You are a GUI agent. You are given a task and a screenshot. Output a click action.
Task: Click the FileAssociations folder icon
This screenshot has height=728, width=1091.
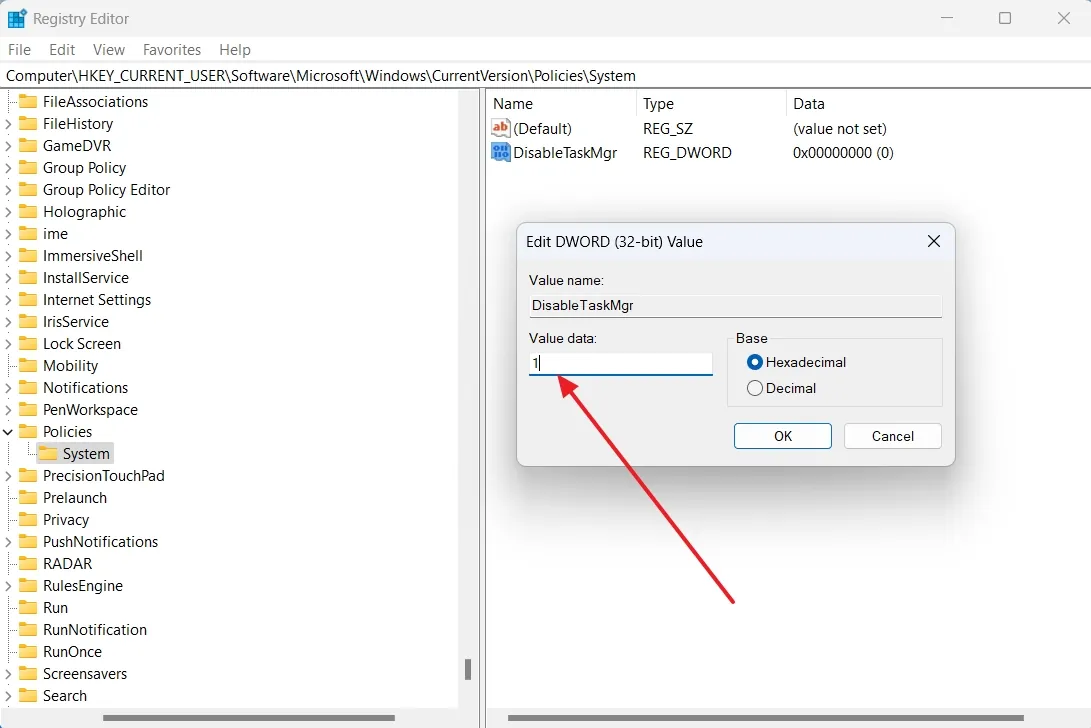click(x=28, y=102)
